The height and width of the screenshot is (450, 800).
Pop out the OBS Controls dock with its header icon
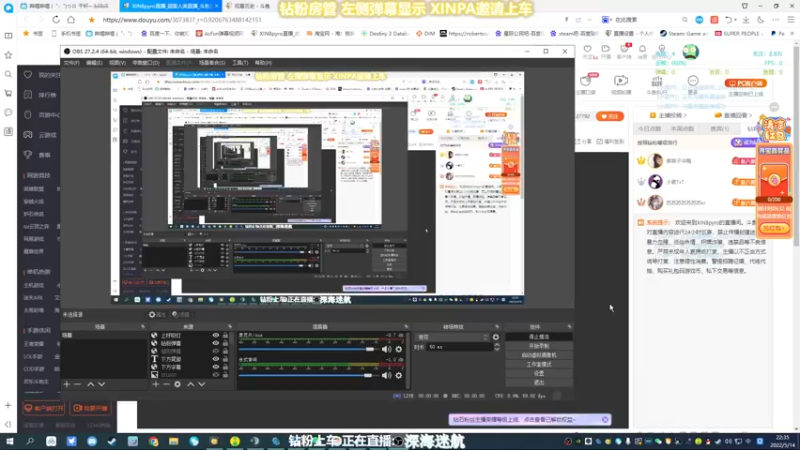click(x=569, y=327)
